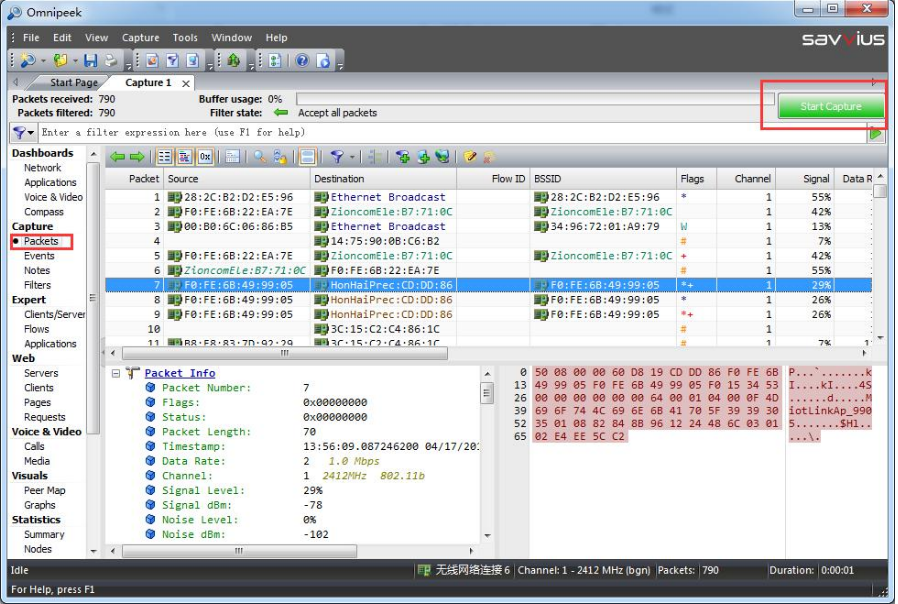Sort by the Source column header
This screenshot has height=604, width=898.
[x=237, y=179]
